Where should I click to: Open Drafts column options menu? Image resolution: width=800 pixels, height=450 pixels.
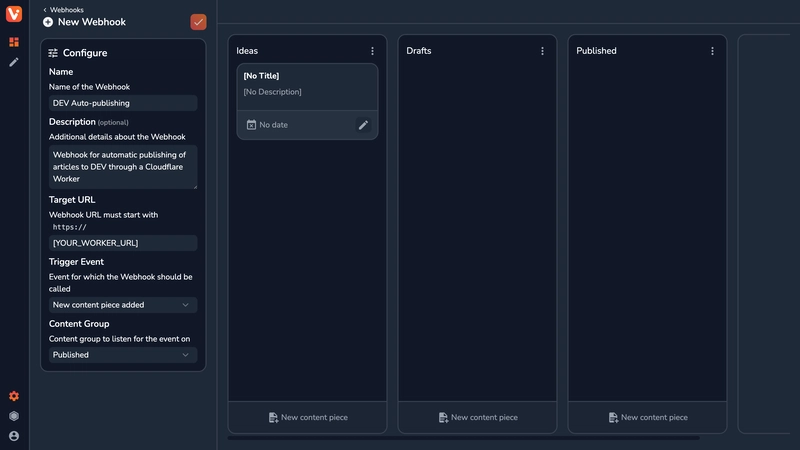542,51
